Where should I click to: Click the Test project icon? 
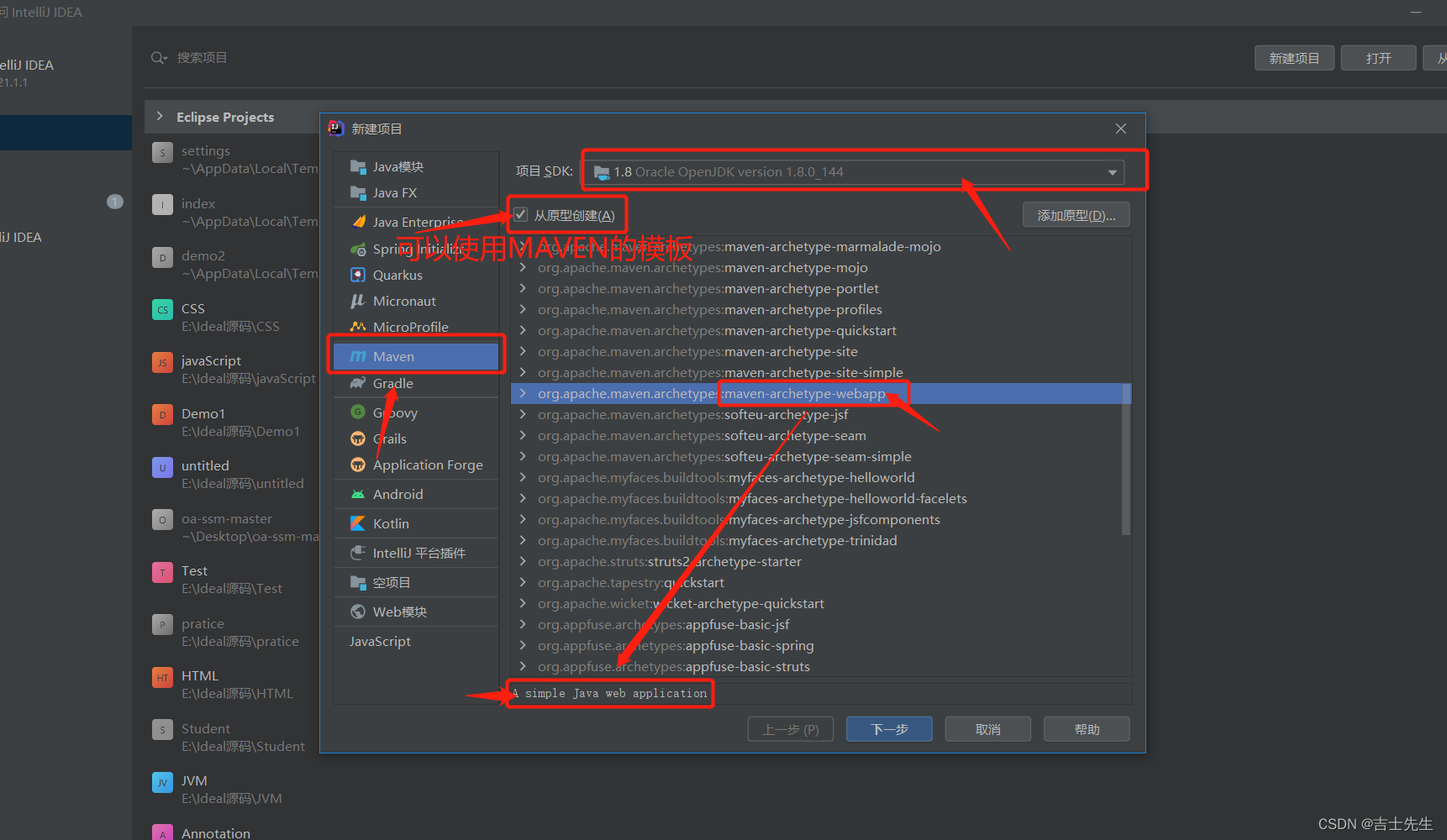(162, 572)
